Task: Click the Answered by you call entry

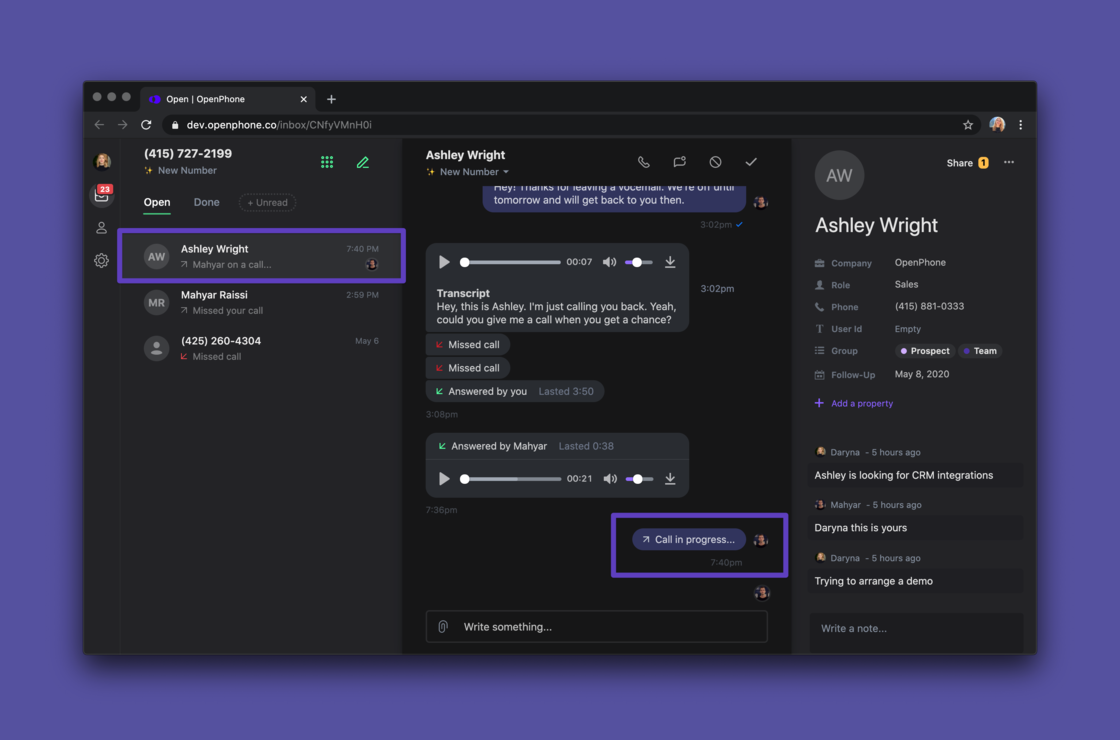Action: pyautogui.click(x=514, y=391)
